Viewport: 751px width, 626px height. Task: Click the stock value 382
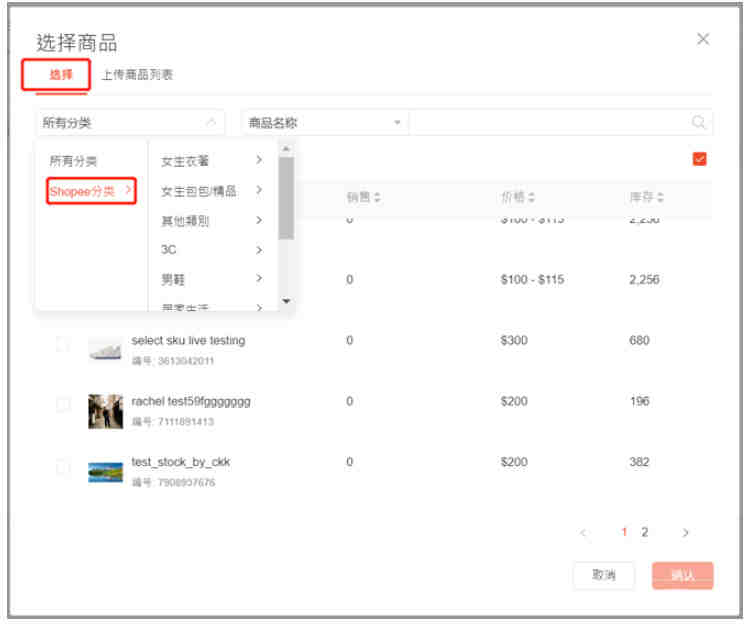pos(639,462)
